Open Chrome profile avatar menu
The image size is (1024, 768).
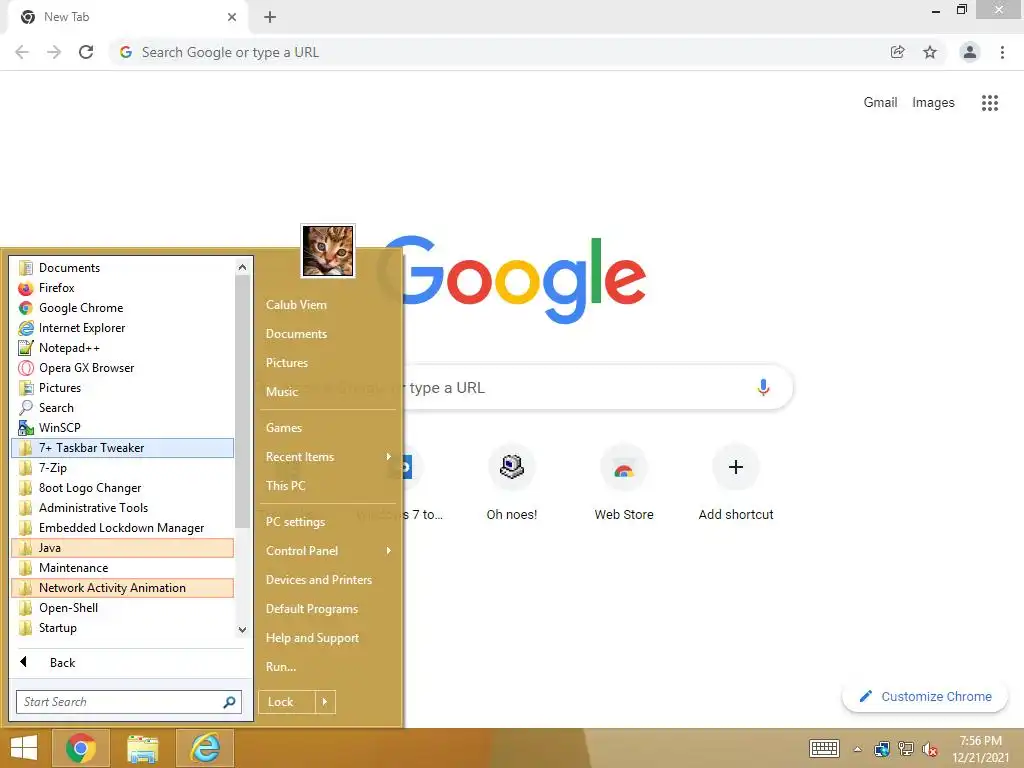970,52
